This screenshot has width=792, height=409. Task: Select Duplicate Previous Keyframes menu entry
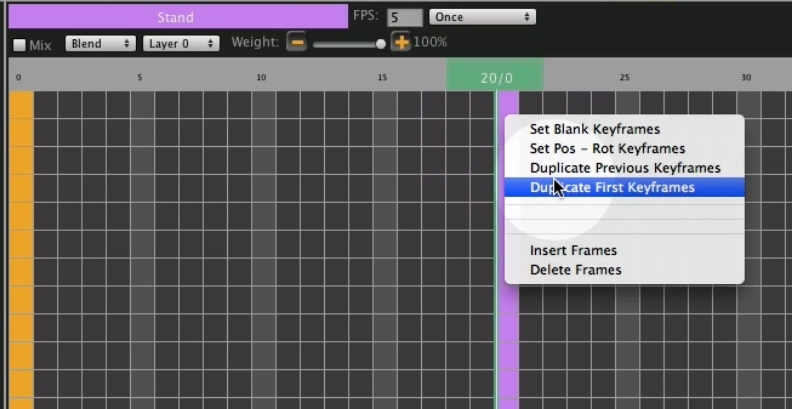624,168
